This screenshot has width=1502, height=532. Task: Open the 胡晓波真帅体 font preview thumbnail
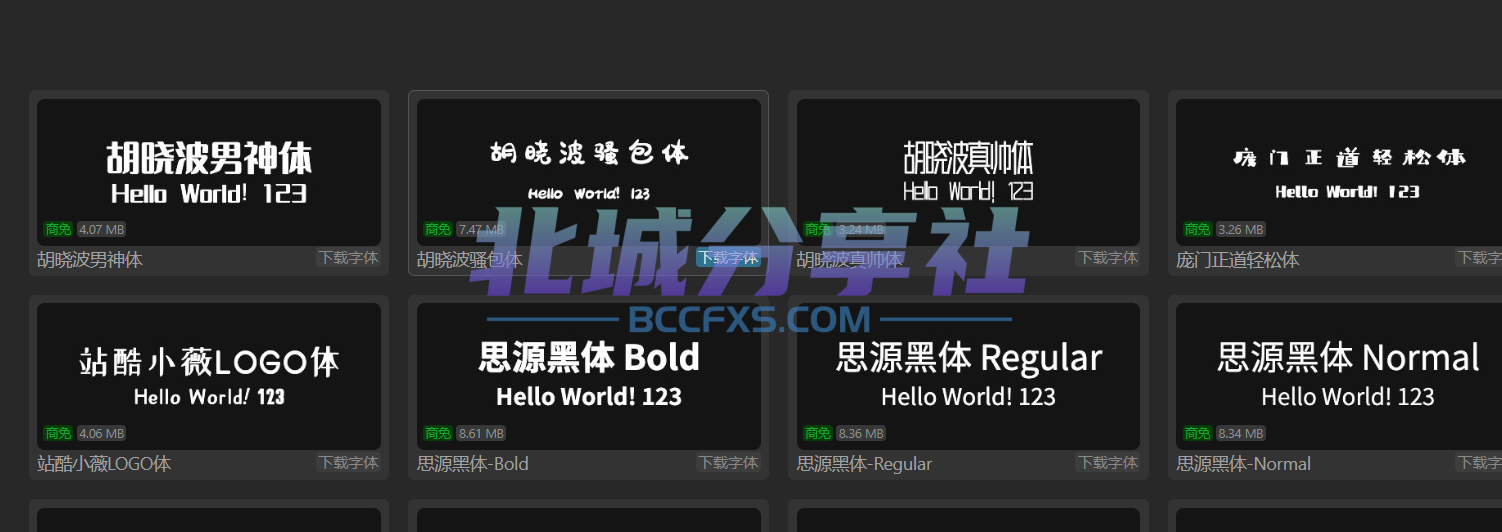click(x=968, y=172)
